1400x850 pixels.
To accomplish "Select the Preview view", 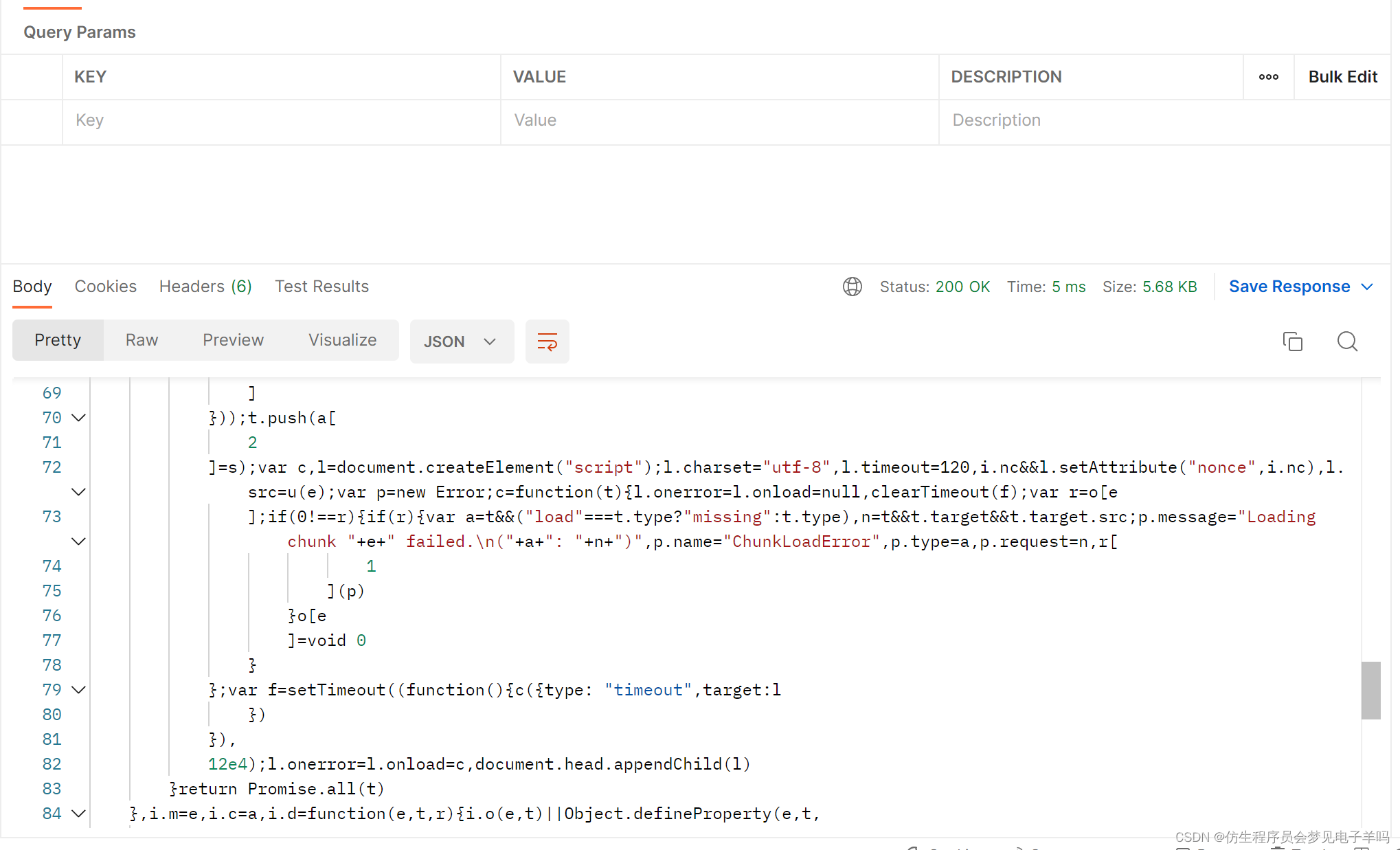I will [x=233, y=340].
